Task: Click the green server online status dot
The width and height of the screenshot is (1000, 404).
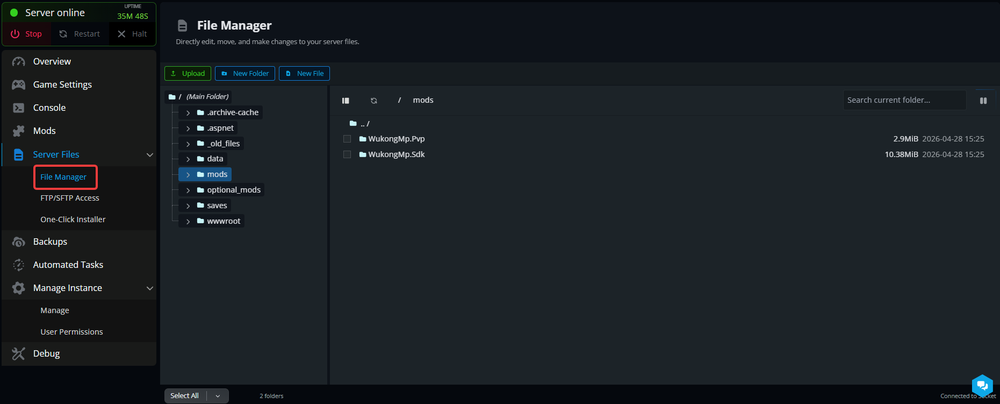Action: point(14,13)
